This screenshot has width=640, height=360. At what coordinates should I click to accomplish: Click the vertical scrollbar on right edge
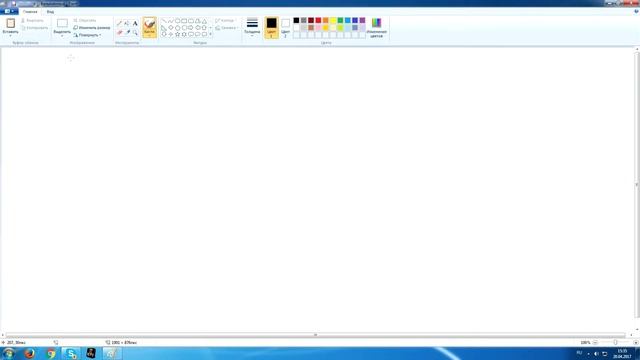coord(637,184)
